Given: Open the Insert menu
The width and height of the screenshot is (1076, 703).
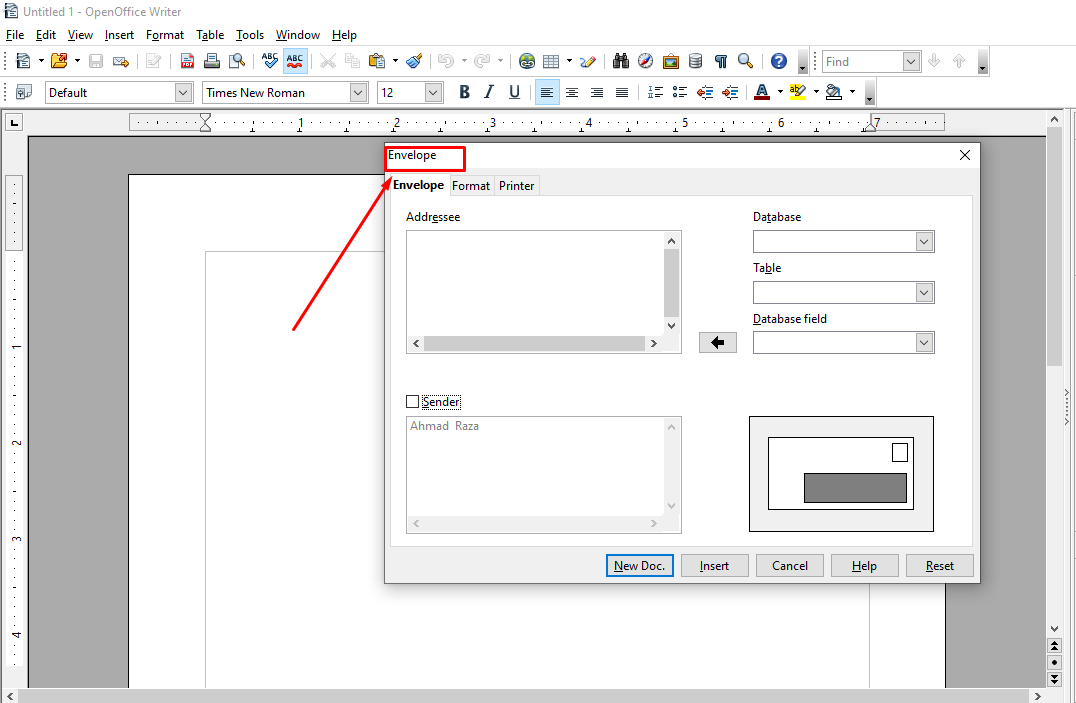Looking at the screenshot, I should tap(119, 34).
